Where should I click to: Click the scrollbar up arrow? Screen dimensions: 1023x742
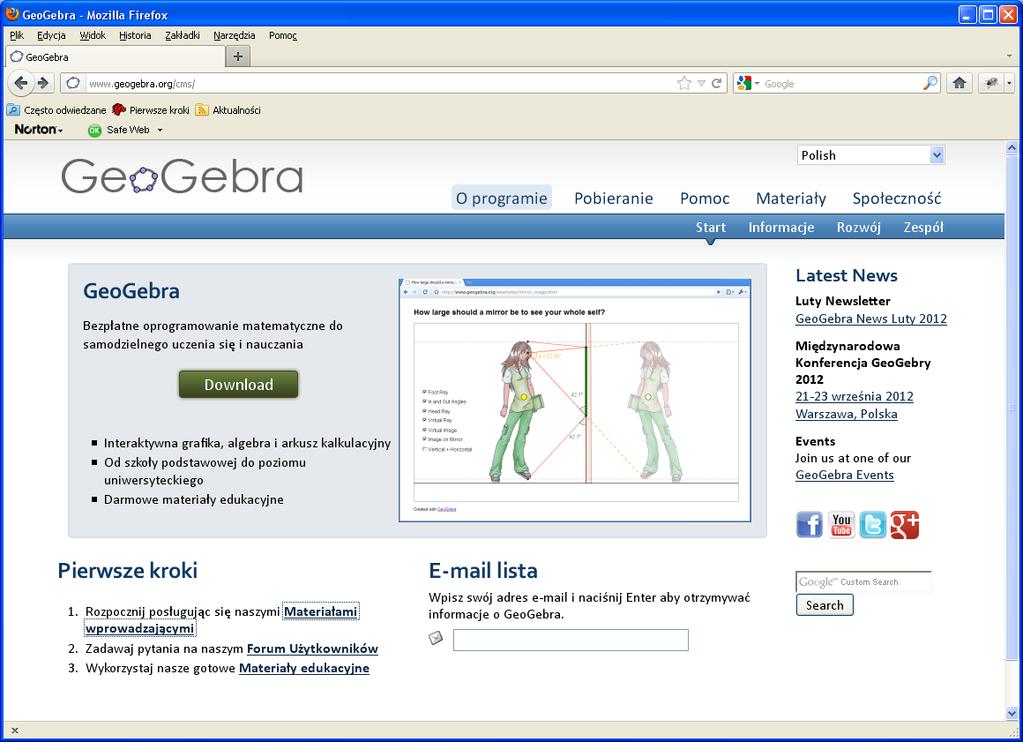tap(1011, 148)
